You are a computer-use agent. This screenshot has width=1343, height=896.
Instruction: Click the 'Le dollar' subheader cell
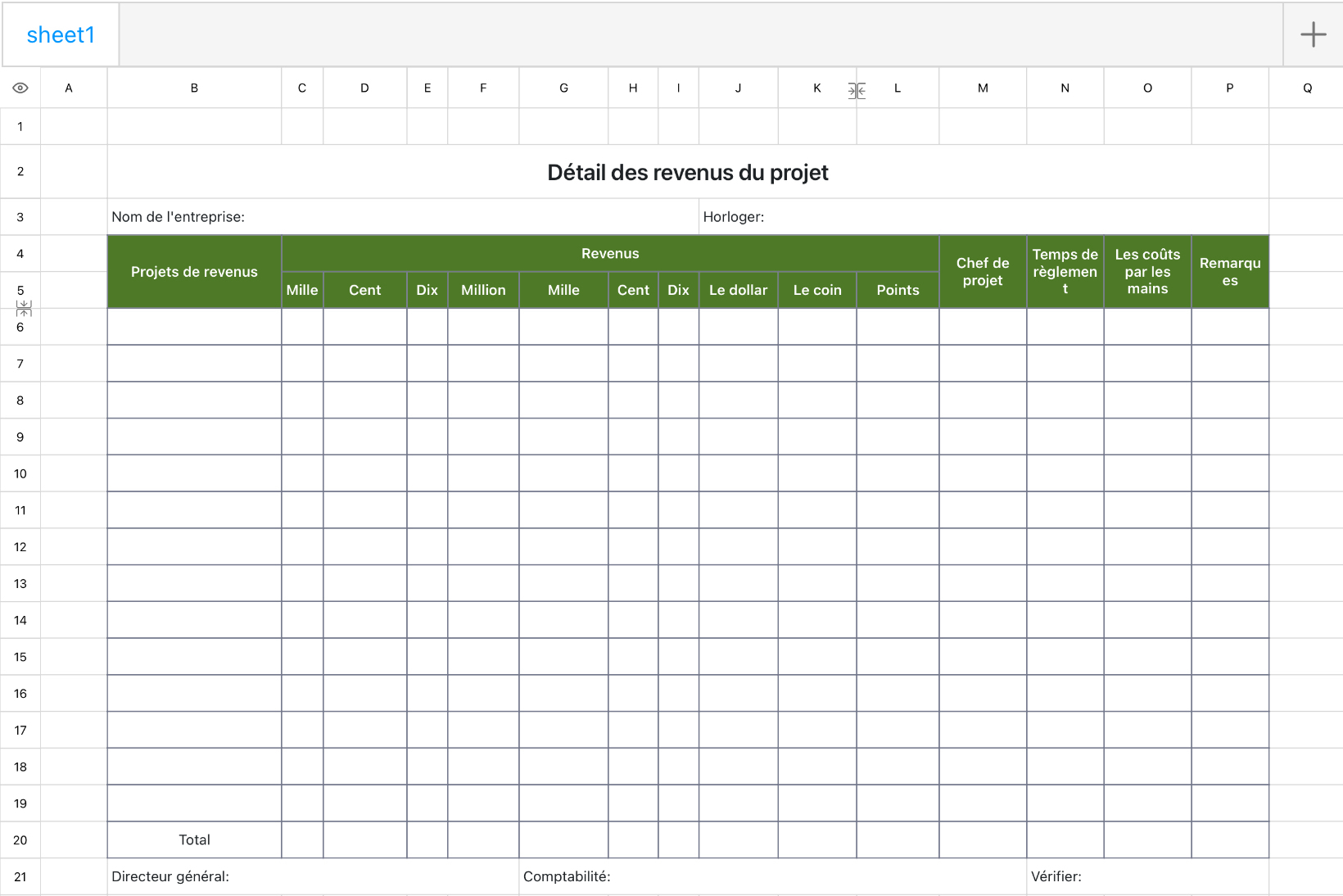coord(738,290)
